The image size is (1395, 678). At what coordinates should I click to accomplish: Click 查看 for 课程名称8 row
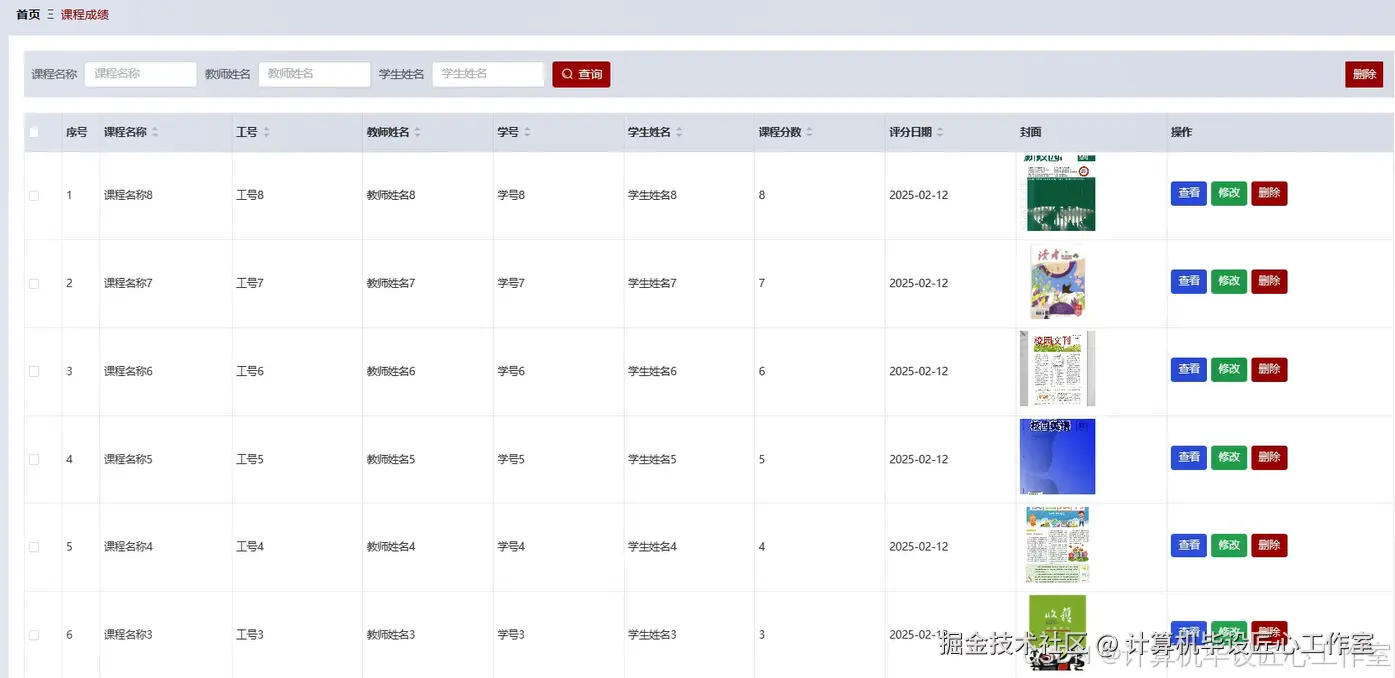click(x=1188, y=193)
